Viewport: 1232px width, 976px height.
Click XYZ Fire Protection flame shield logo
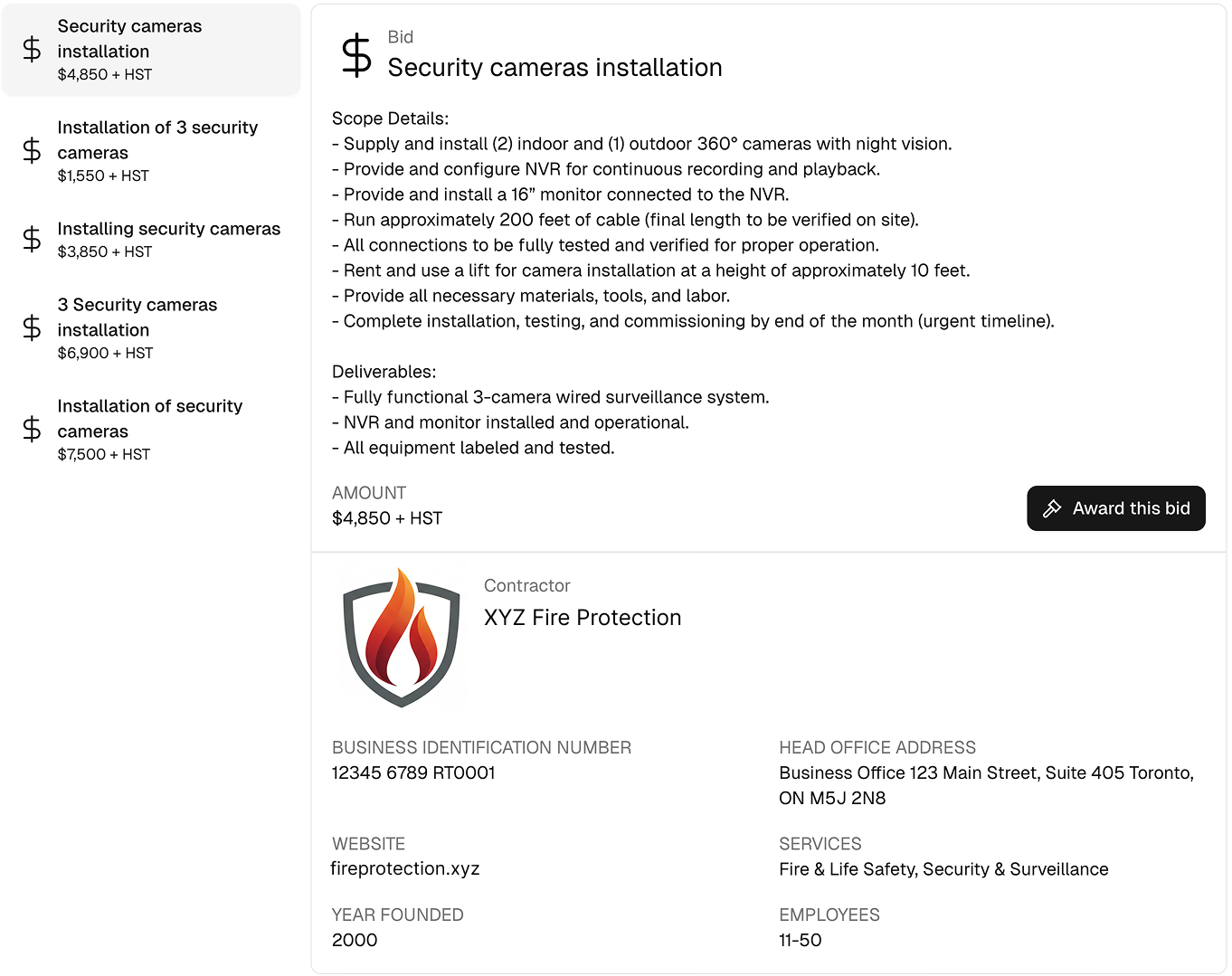pyautogui.click(x=402, y=638)
